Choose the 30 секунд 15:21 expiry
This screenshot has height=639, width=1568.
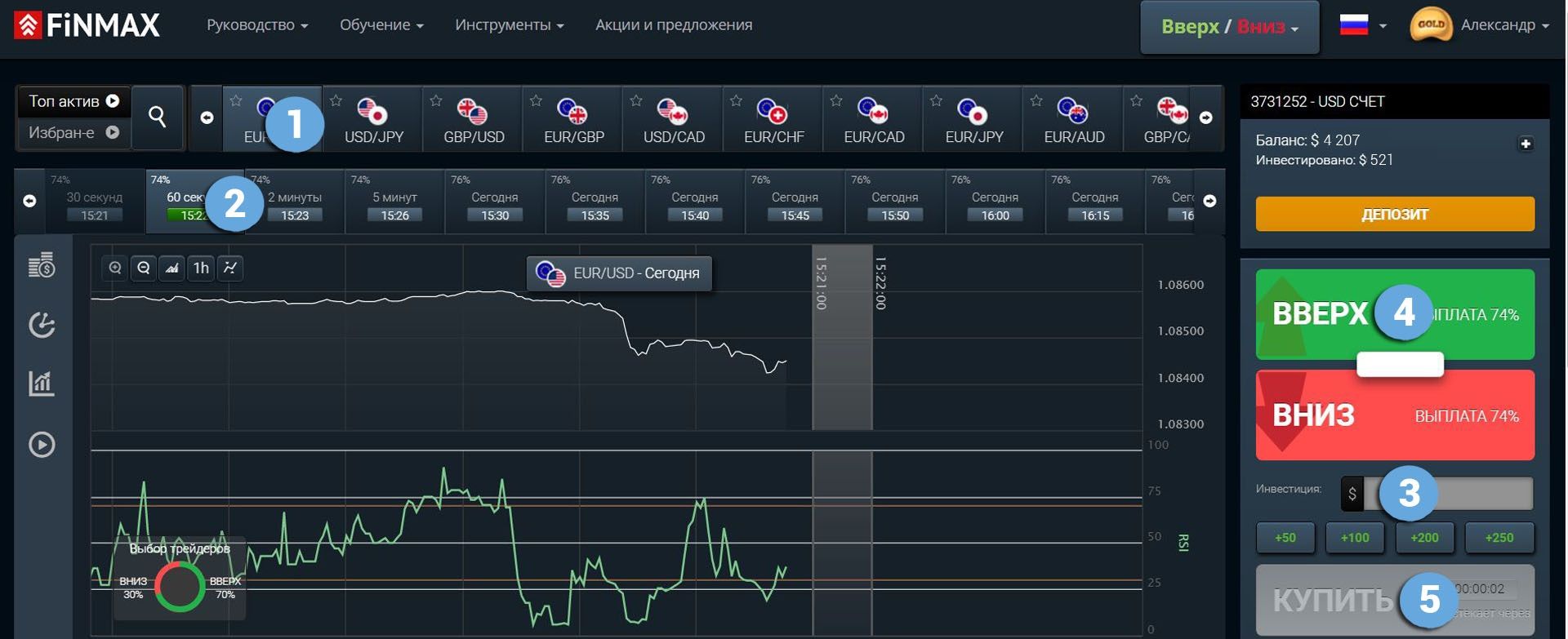(x=95, y=201)
